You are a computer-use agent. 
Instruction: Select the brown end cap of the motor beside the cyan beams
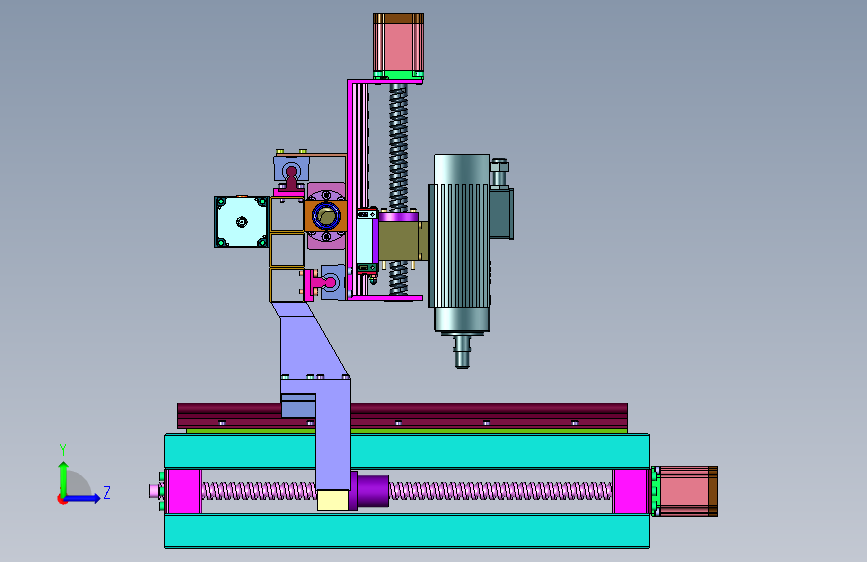click(713, 491)
